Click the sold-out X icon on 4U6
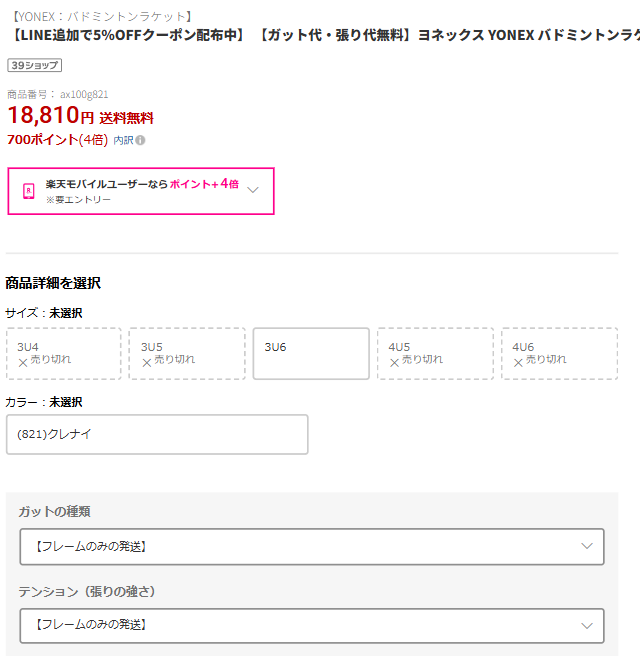 [519, 362]
